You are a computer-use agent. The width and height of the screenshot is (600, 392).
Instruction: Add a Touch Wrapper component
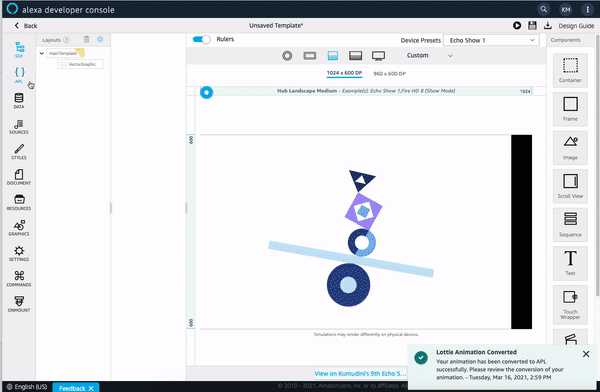pyautogui.click(x=570, y=305)
